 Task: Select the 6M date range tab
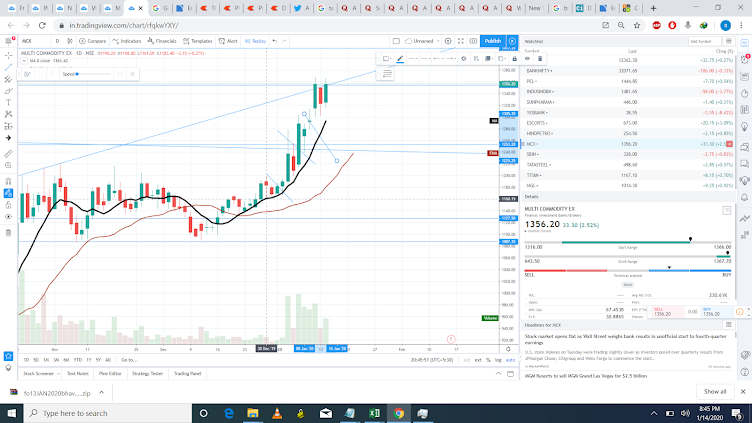pos(66,360)
